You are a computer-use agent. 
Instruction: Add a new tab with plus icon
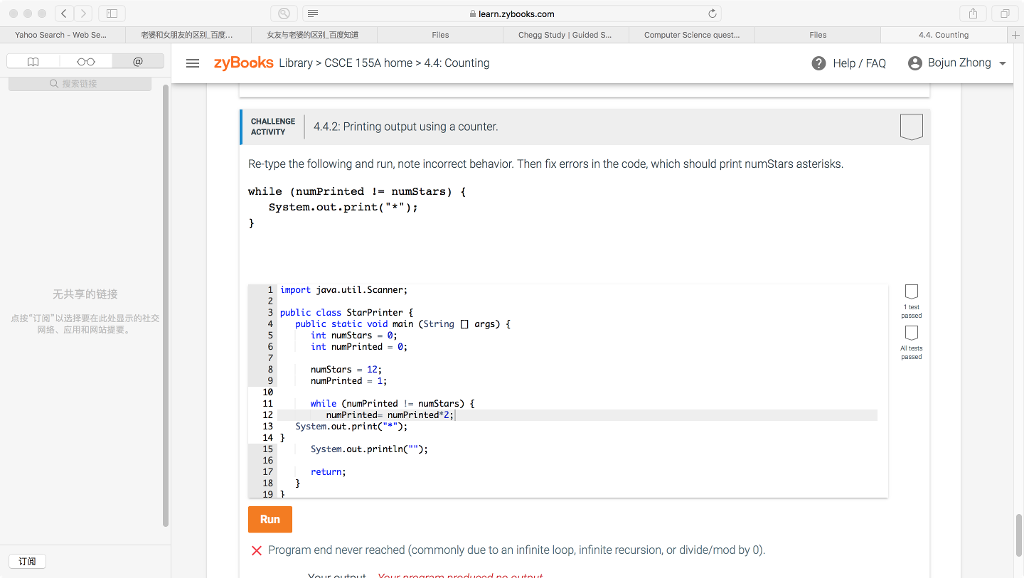point(1016,35)
